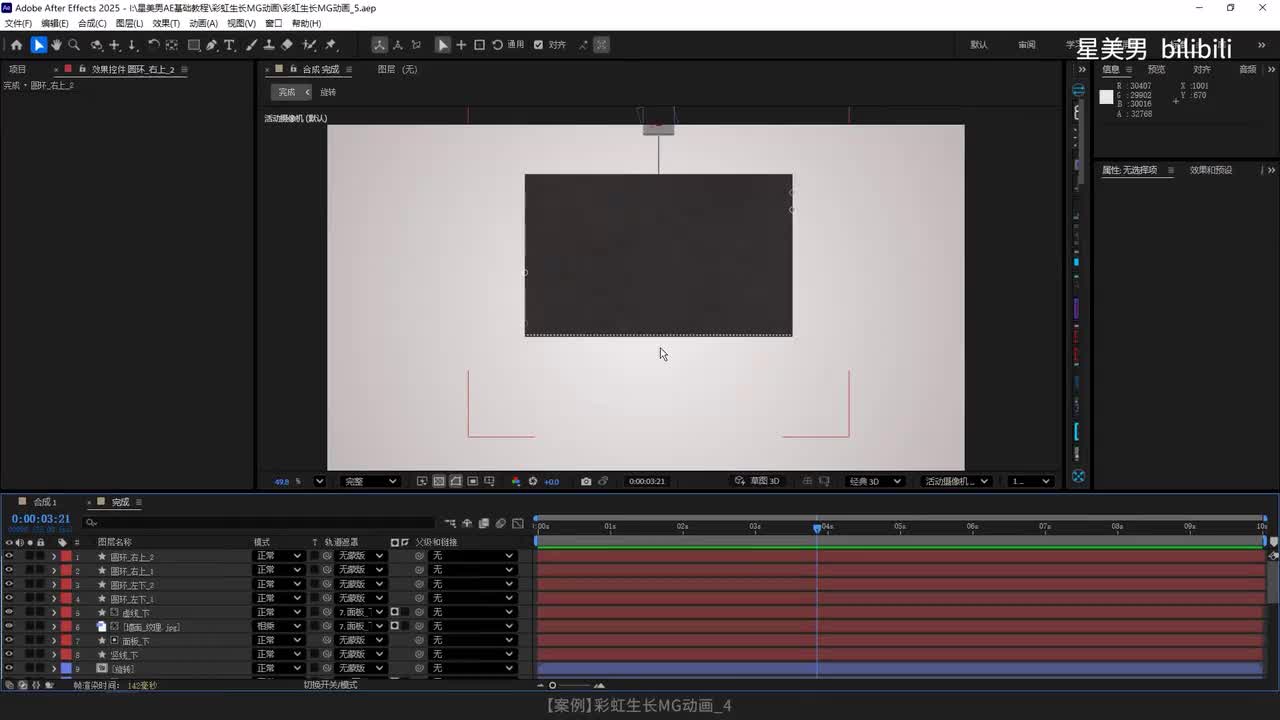The image size is (1280, 720).
Task: Toggle visibility of the 旋转 layer
Action: tap(9, 668)
